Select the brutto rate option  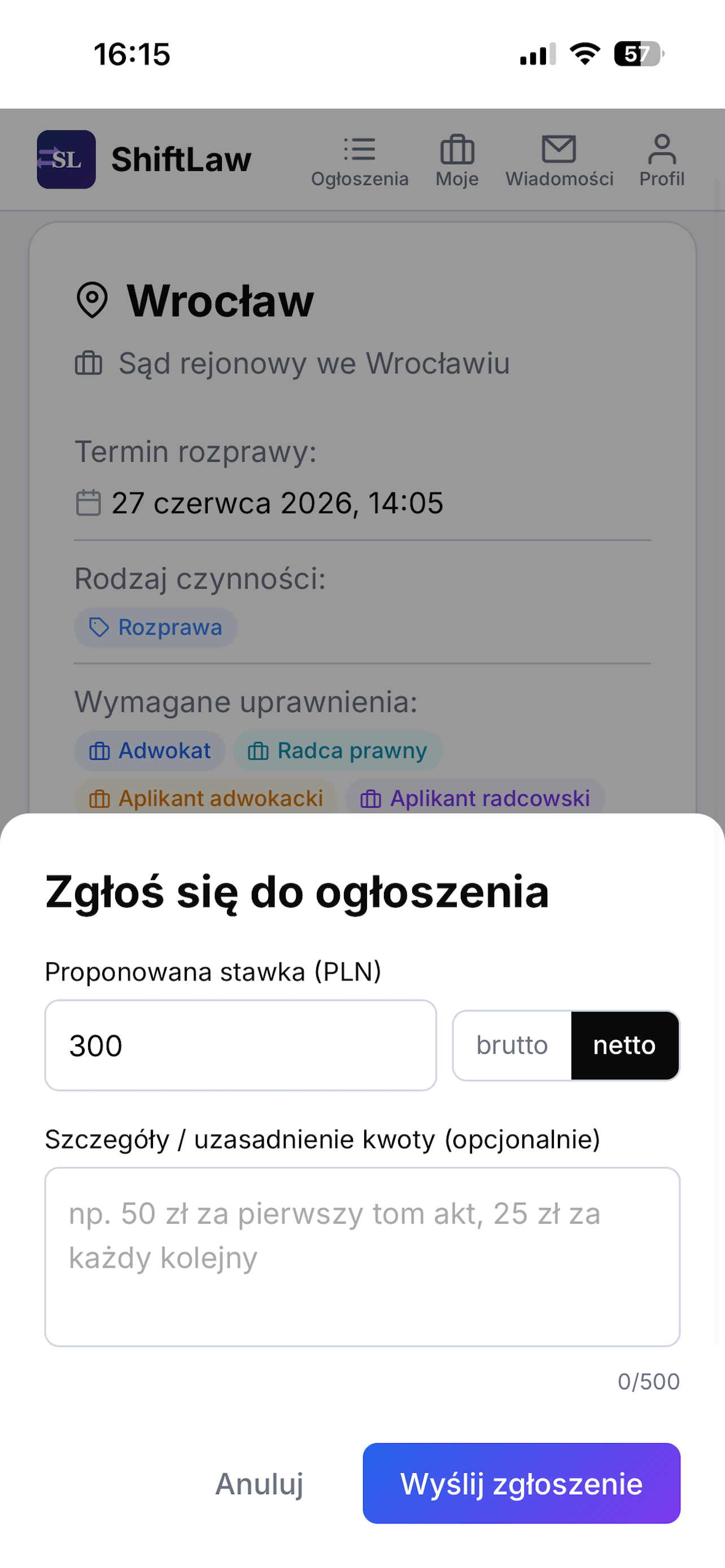pyautogui.click(x=512, y=1045)
